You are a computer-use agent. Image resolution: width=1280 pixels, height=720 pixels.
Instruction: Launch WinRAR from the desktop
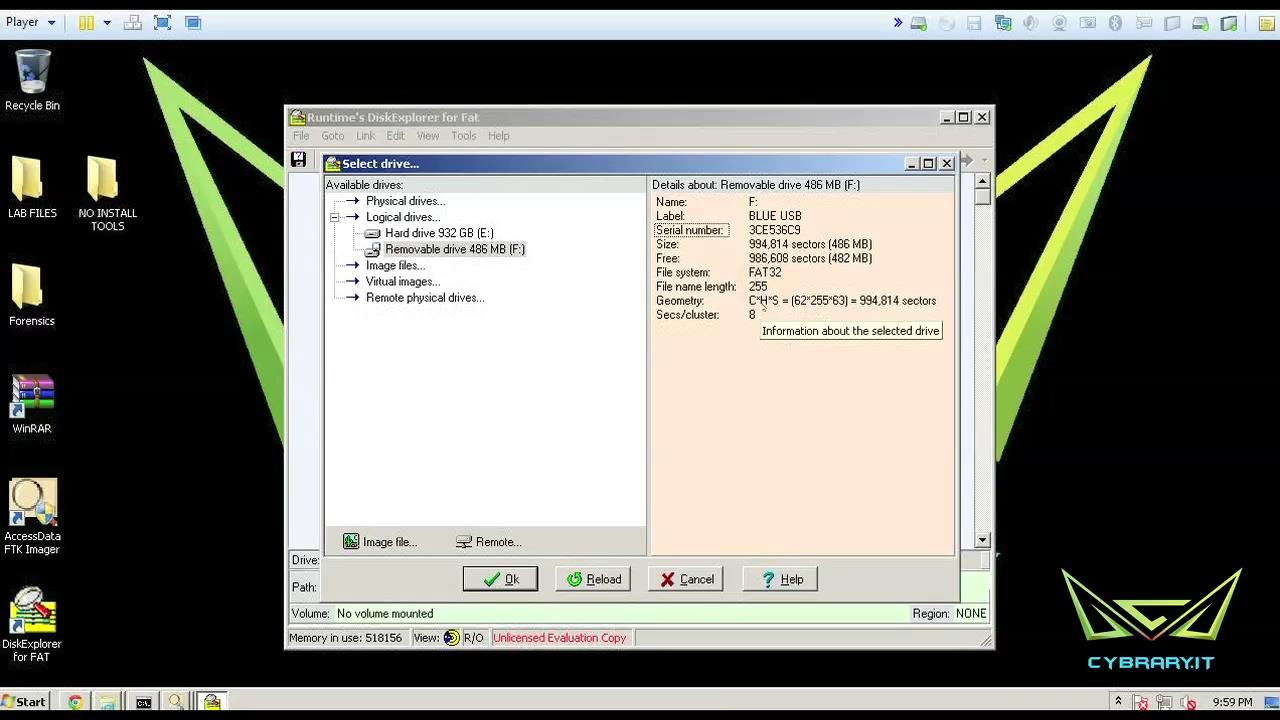pyautogui.click(x=32, y=404)
